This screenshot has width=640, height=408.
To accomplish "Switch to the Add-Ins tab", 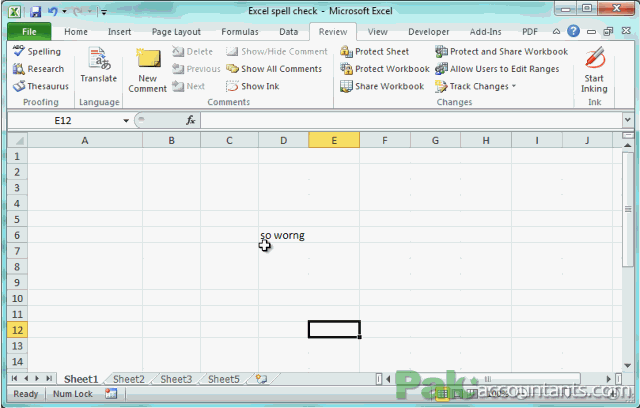I will (x=485, y=31).
